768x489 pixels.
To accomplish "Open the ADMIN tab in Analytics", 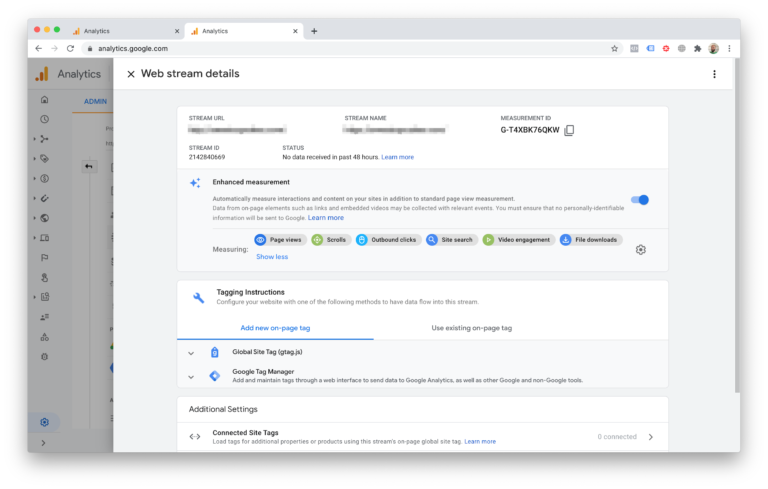I will (x=95, y=101).
